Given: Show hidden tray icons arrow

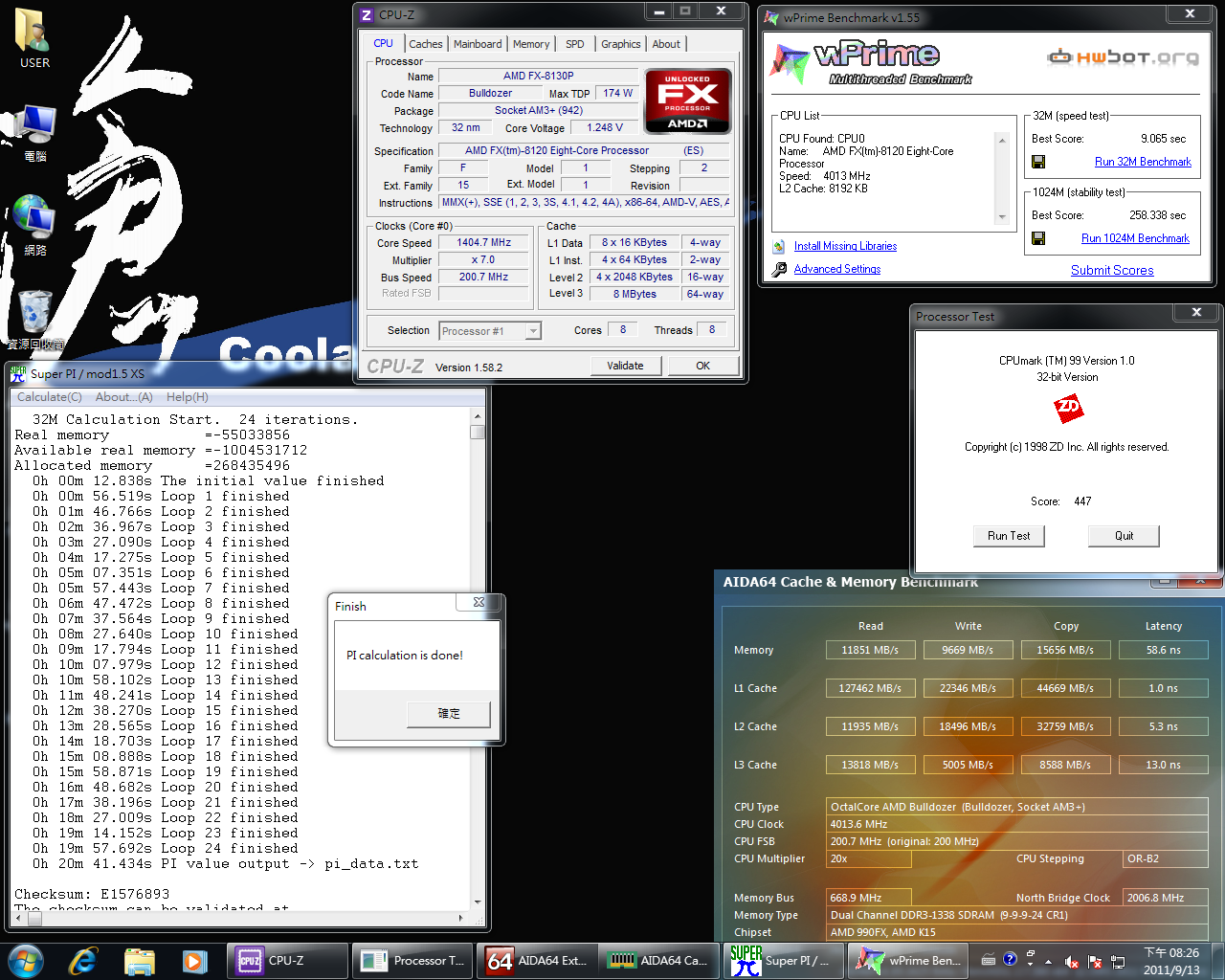Looking at the screenshot, I should click(1048, 962).
